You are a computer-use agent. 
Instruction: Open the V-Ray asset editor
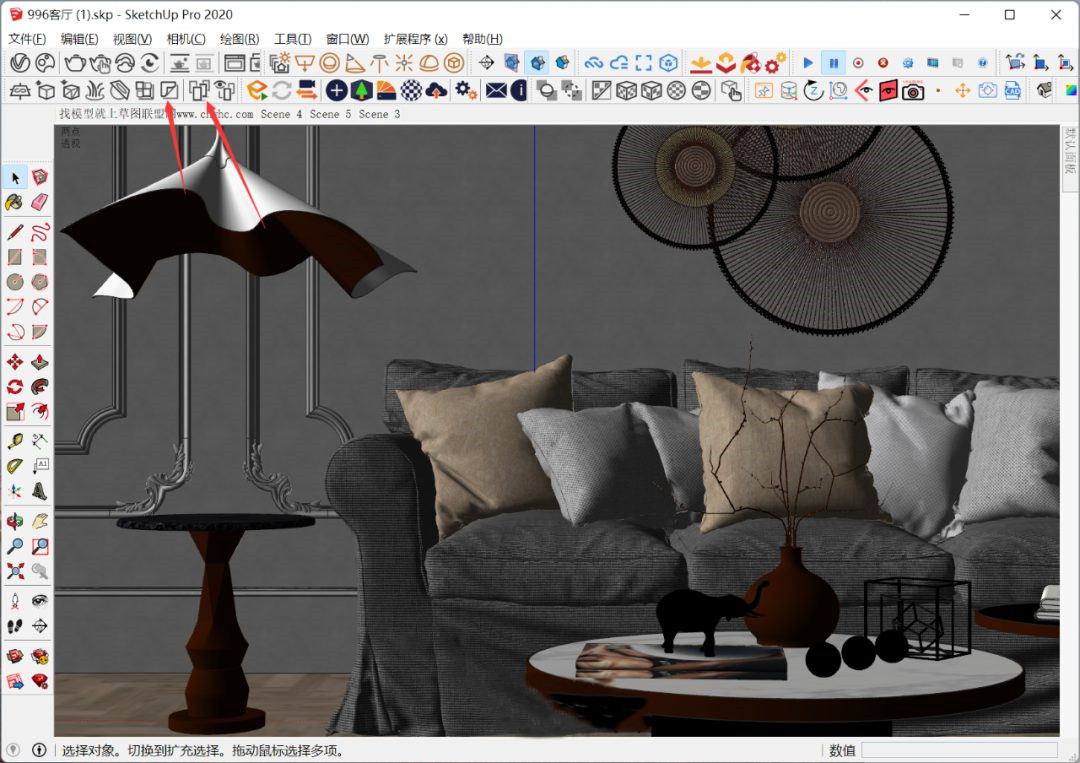[19, 63]
